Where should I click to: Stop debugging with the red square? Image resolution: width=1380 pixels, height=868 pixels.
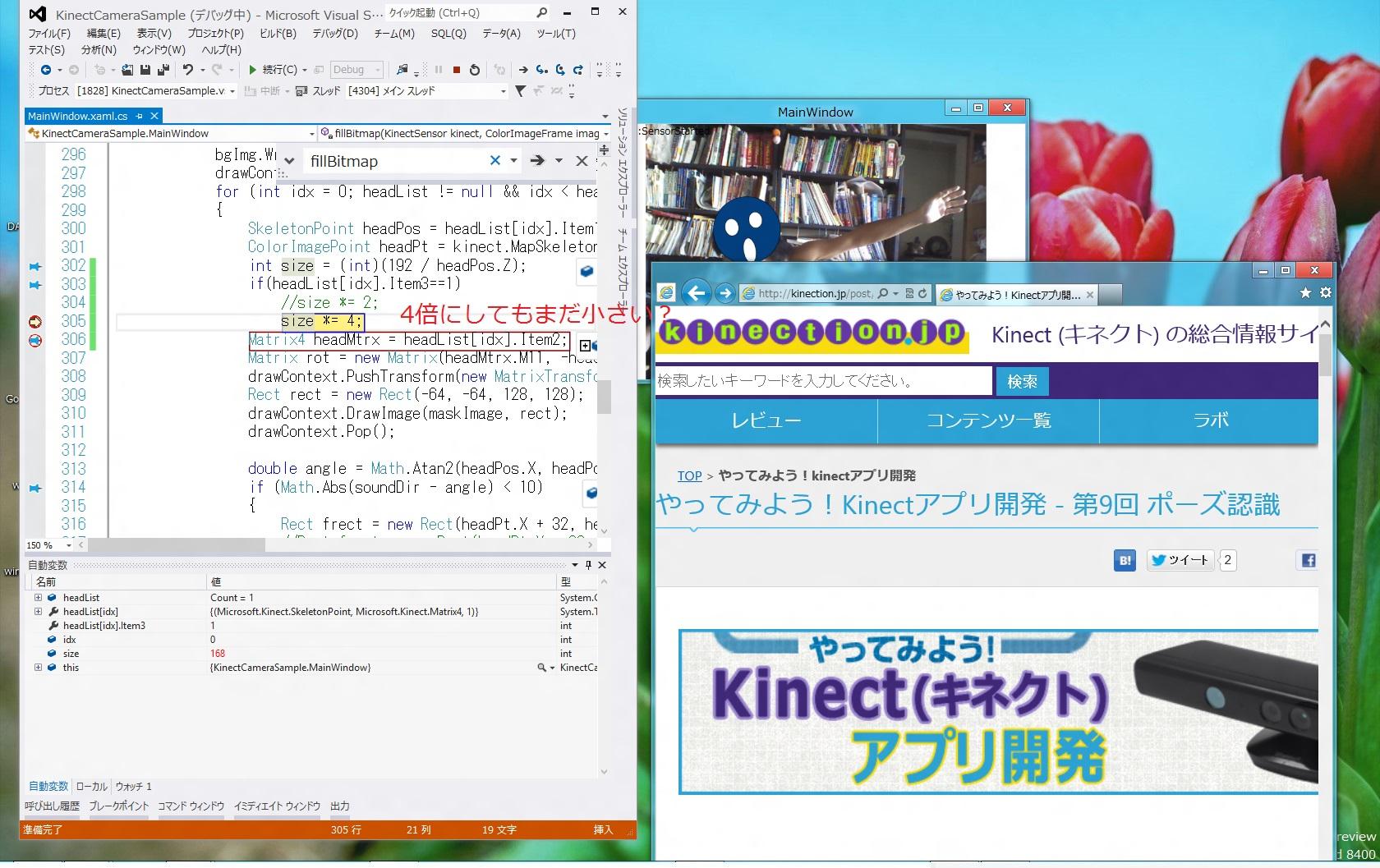click(456, 70)
